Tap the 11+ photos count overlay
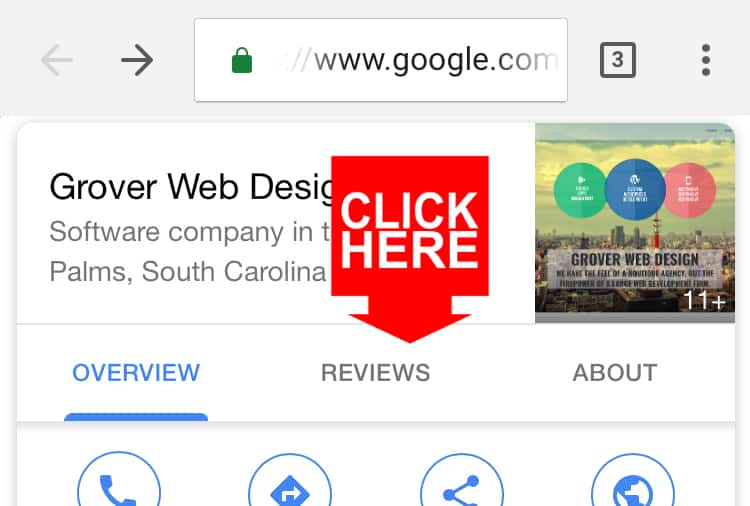750x506 pixels. (x=704, y=301)
